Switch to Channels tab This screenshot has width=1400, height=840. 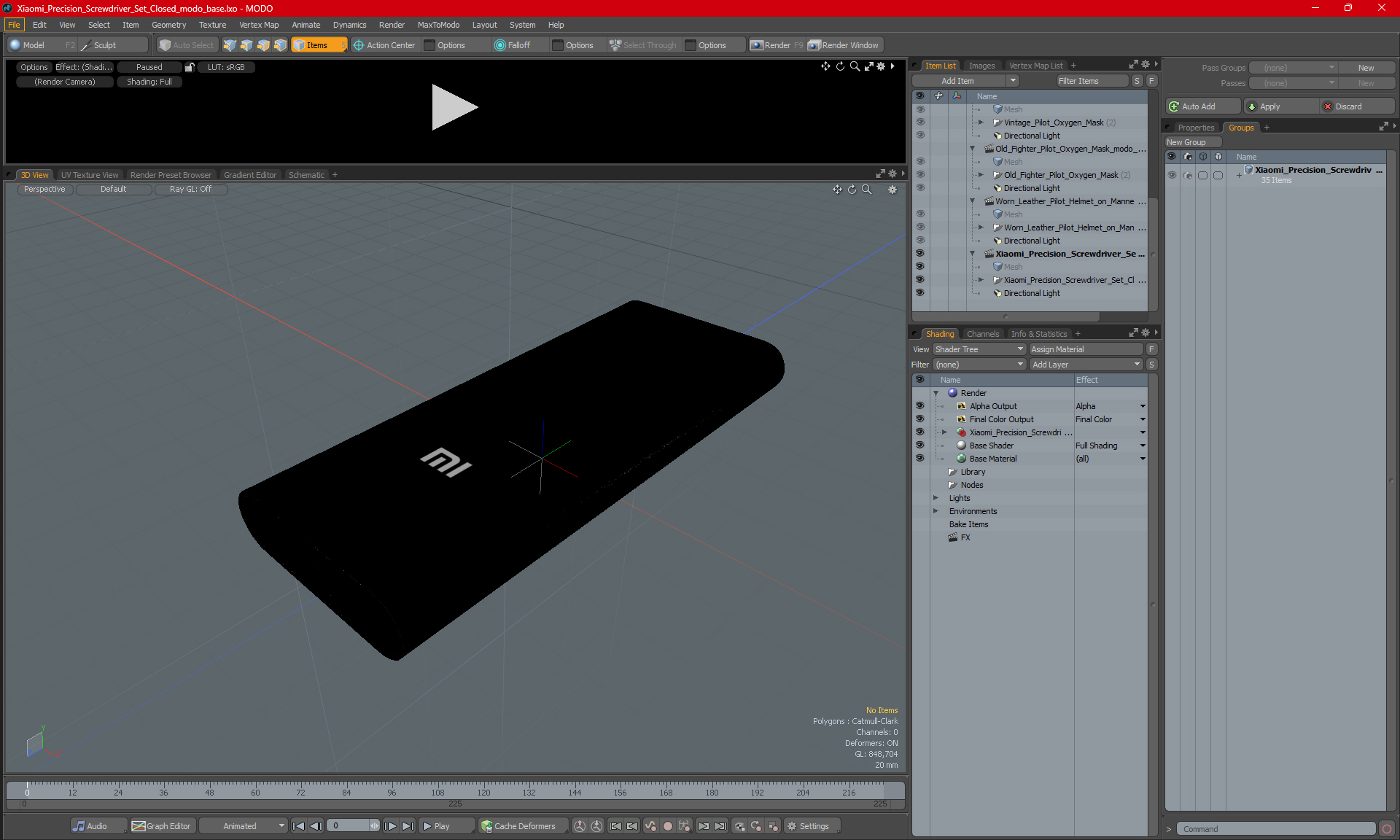tap(983, 334)
